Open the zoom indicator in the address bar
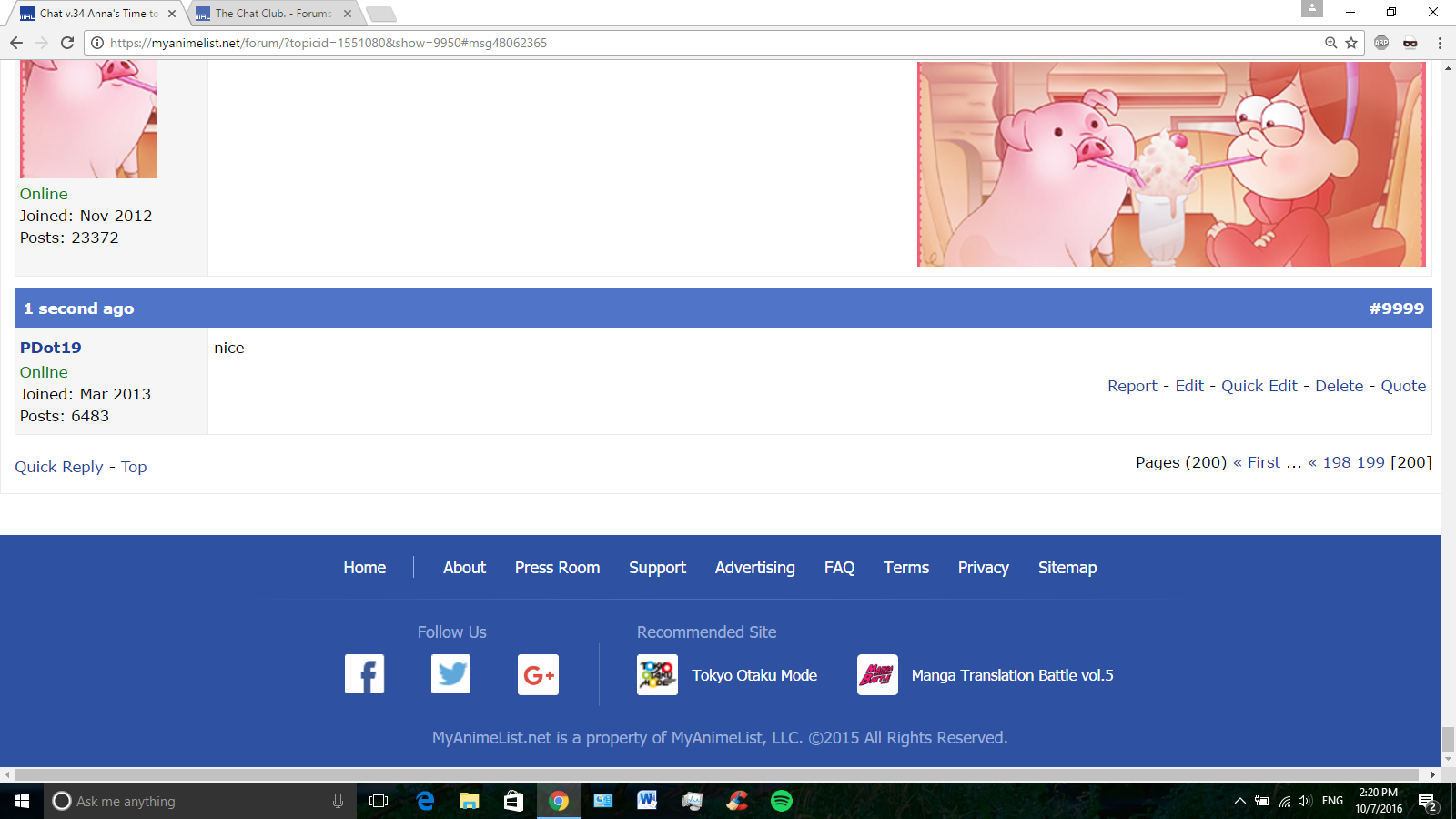 pyautogui.click(x=1330, y=43)
